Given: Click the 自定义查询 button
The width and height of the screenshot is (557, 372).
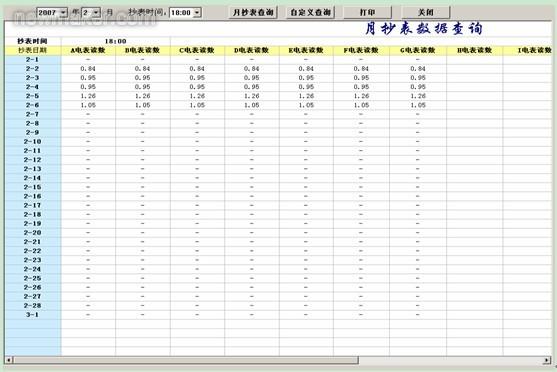Looking at the screenshot, I should (x=310, y=12).
